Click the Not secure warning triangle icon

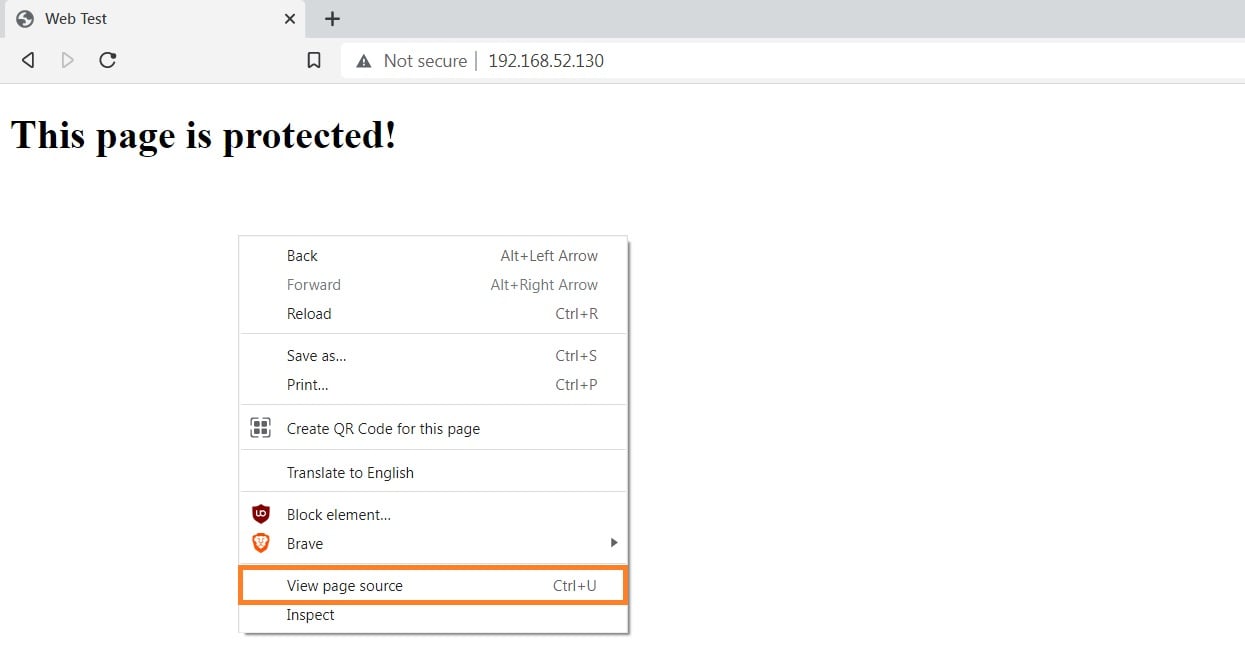point(364,61)
